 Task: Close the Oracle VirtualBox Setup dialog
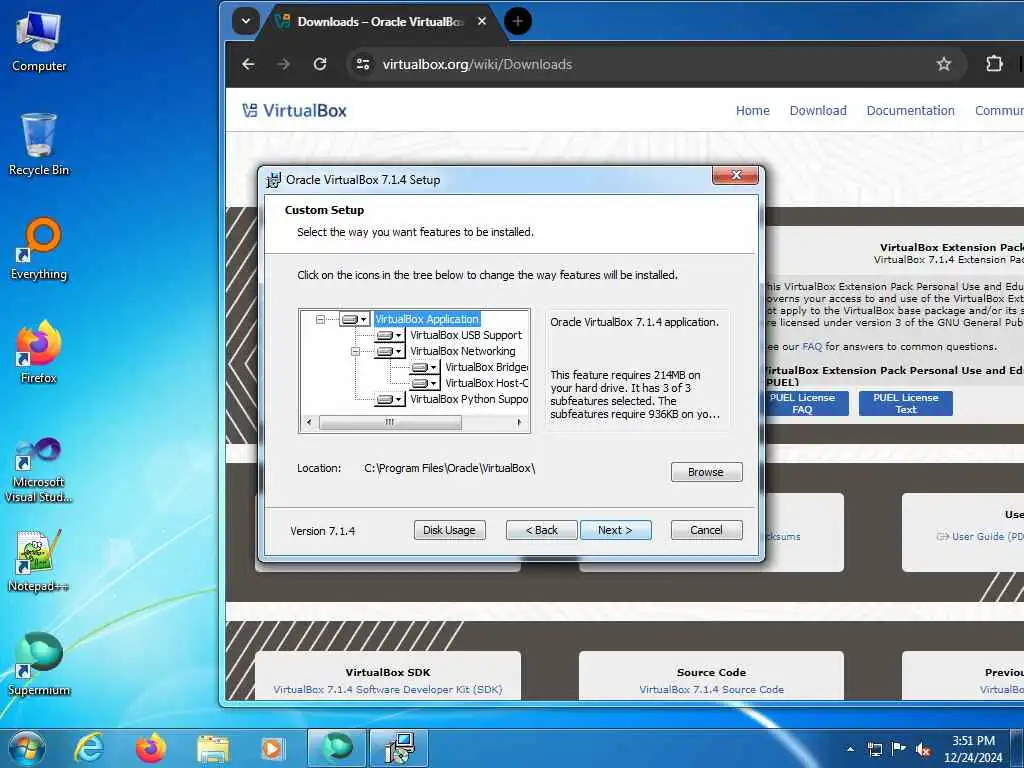735,175
